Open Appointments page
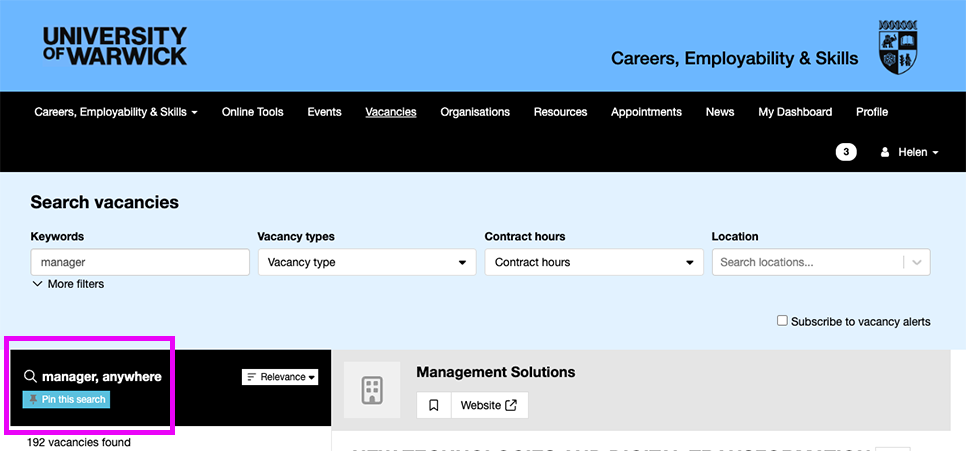This screenshot has height=451, width=966. pyautogui.click(x=646, y=112)
